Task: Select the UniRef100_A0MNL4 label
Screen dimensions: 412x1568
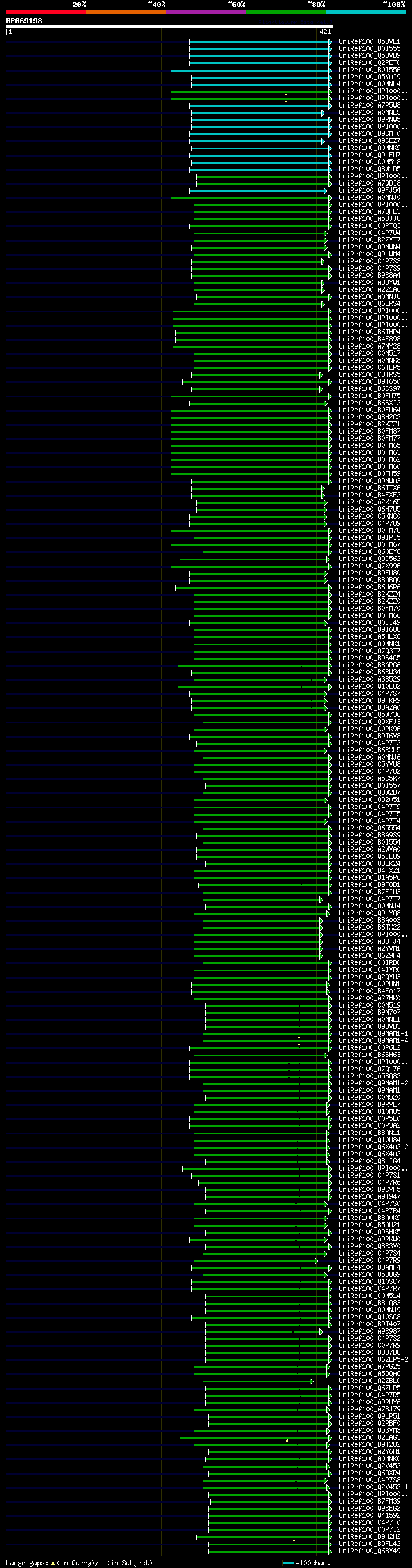Action: coord(370,84)
